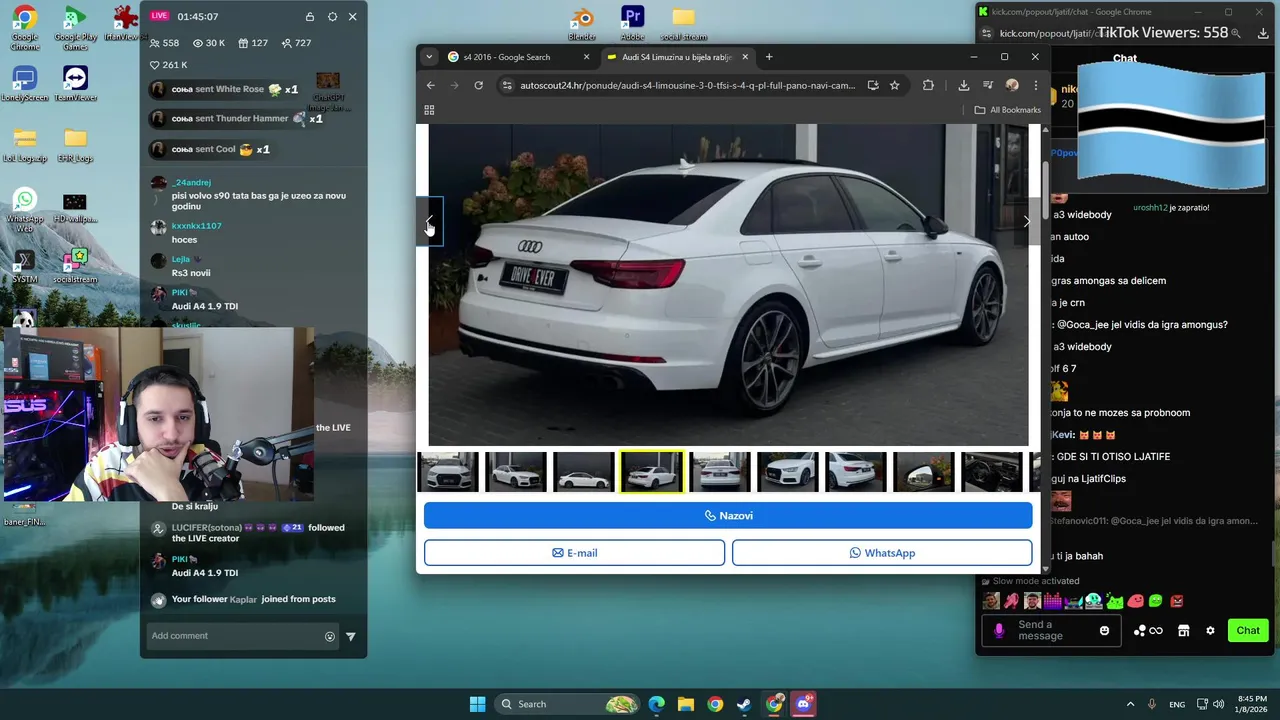Open Discord from the taskbar
This screenshot has width=1280, height=720.
pyautogui.click(x=803, y=704)
